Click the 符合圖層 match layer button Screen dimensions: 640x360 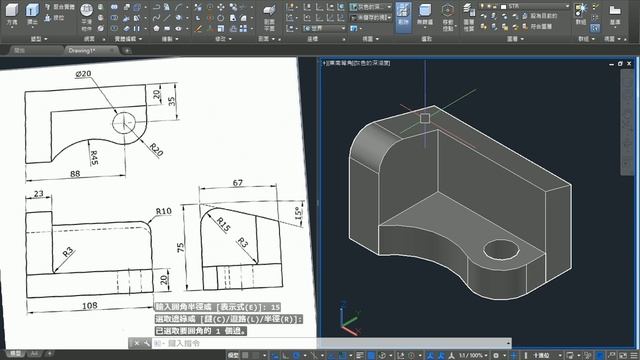click(537, 27)
